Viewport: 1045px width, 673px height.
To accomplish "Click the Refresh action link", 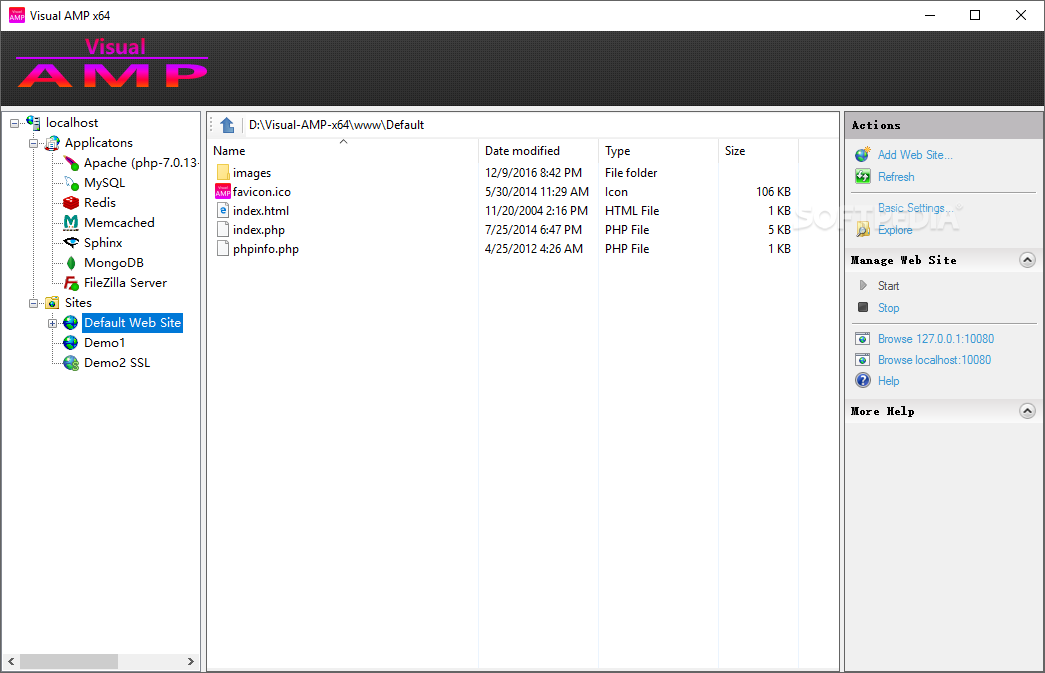I will coord(896,177).
